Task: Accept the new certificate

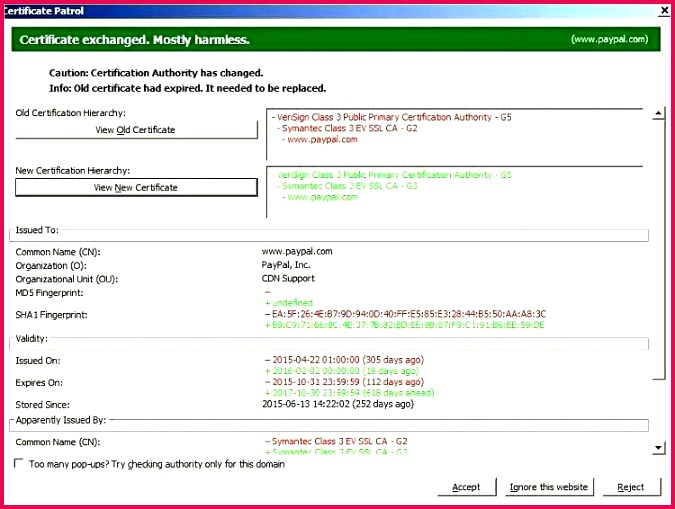Action: 466,487
